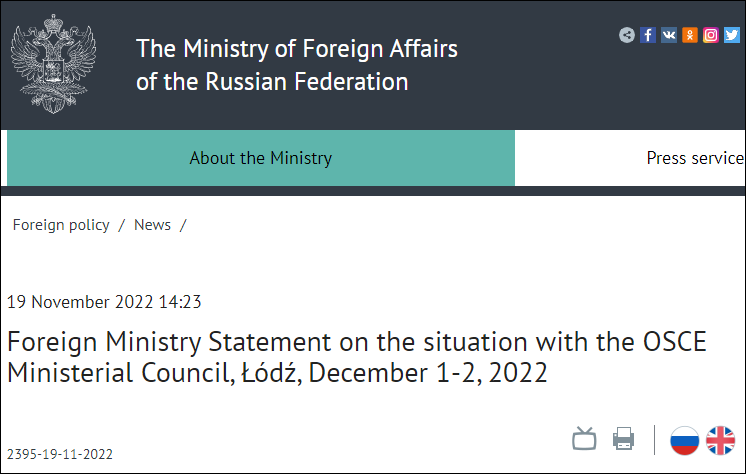
Task: Open the About the Ministry tab
Action: click(x=261, y=158)
